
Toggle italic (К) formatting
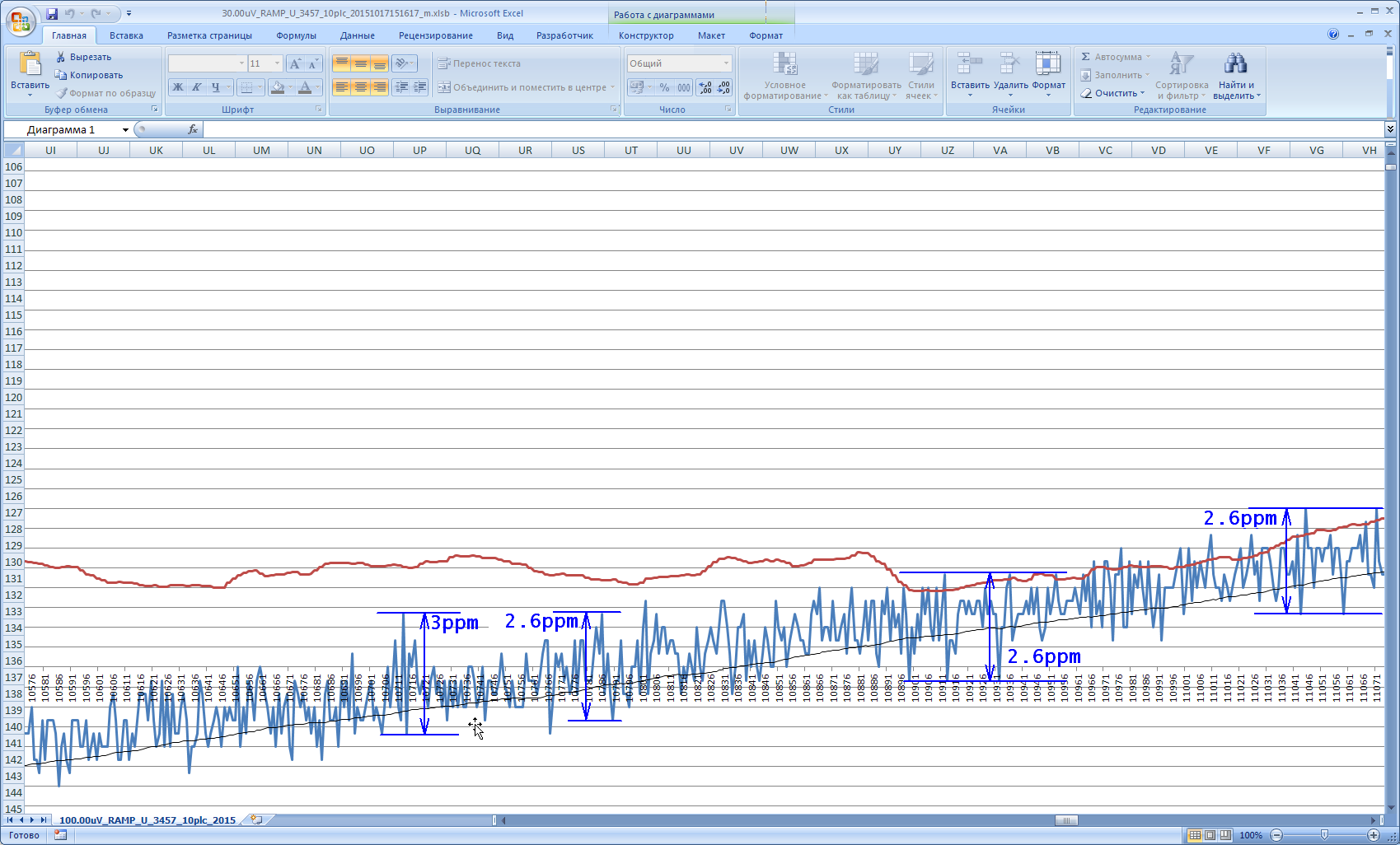pyautogui.click(x=196, y=87)
